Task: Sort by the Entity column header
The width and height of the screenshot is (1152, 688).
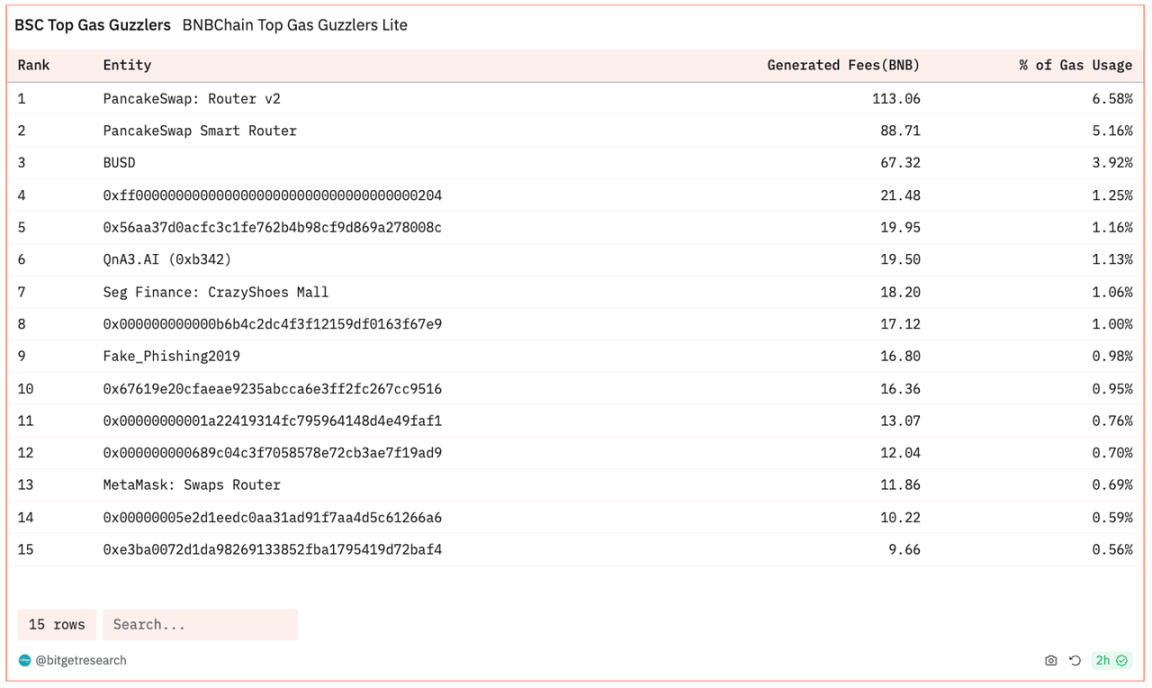Action: 127,65
